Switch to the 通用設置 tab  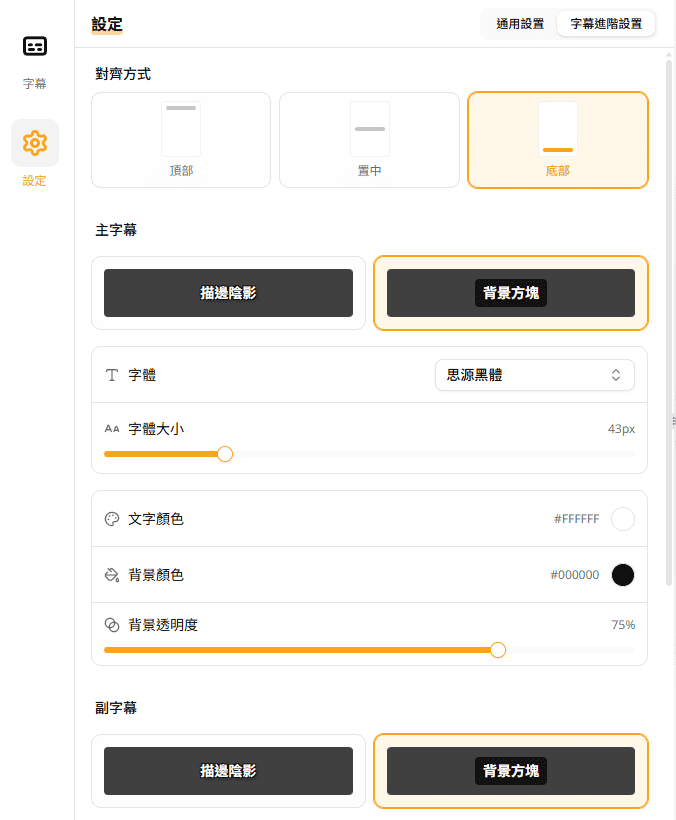520,24
